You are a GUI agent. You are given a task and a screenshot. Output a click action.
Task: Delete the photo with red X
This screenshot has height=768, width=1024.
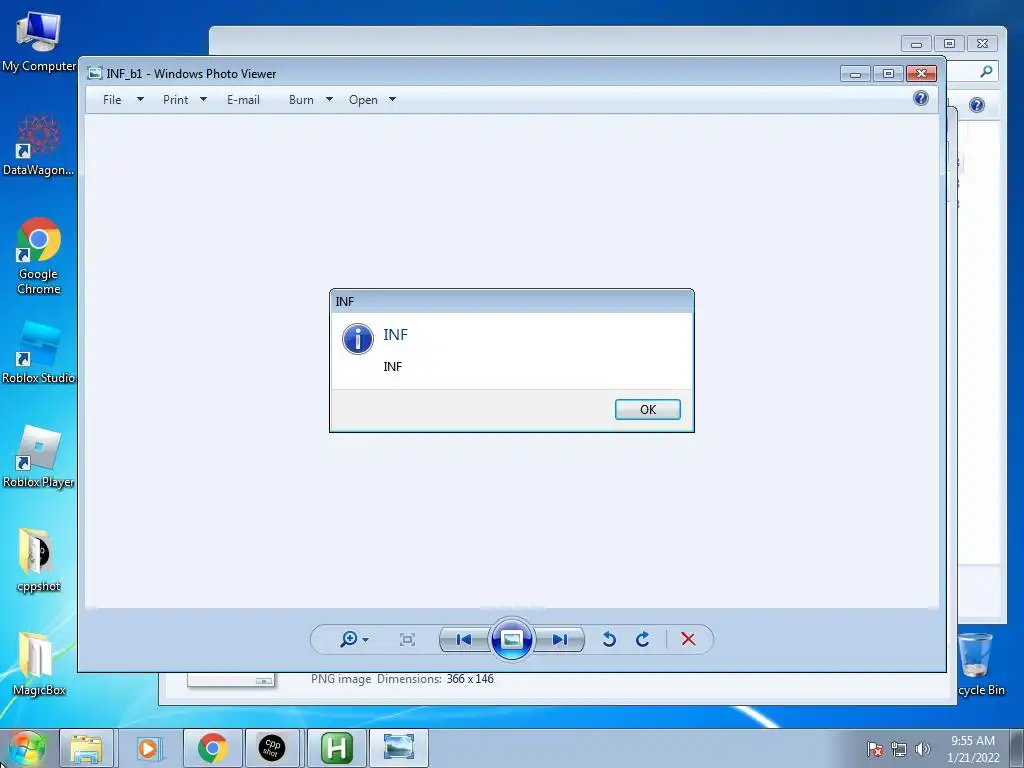688,639
